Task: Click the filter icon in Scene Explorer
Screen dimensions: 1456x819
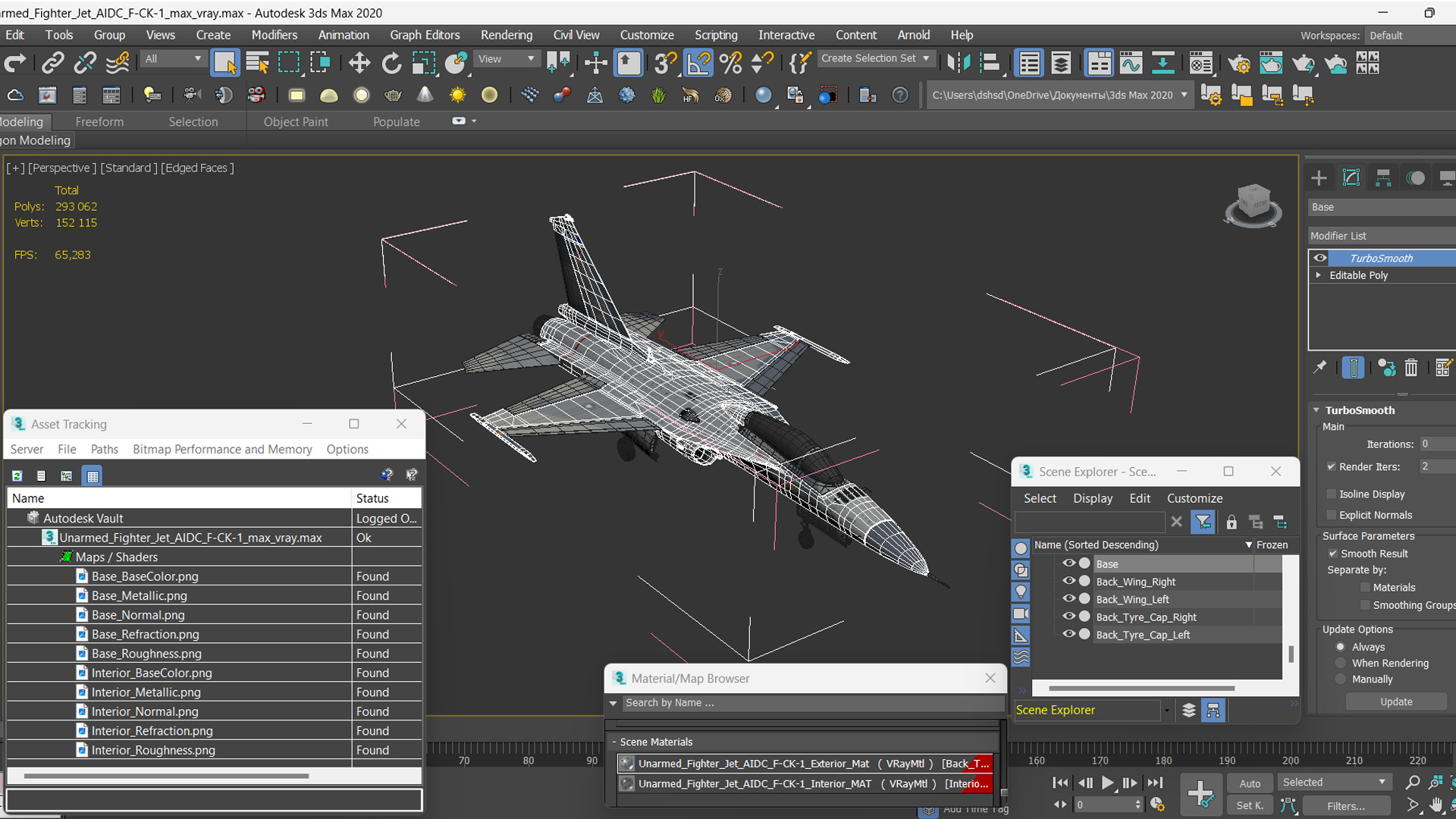Action: point(1203,522)
